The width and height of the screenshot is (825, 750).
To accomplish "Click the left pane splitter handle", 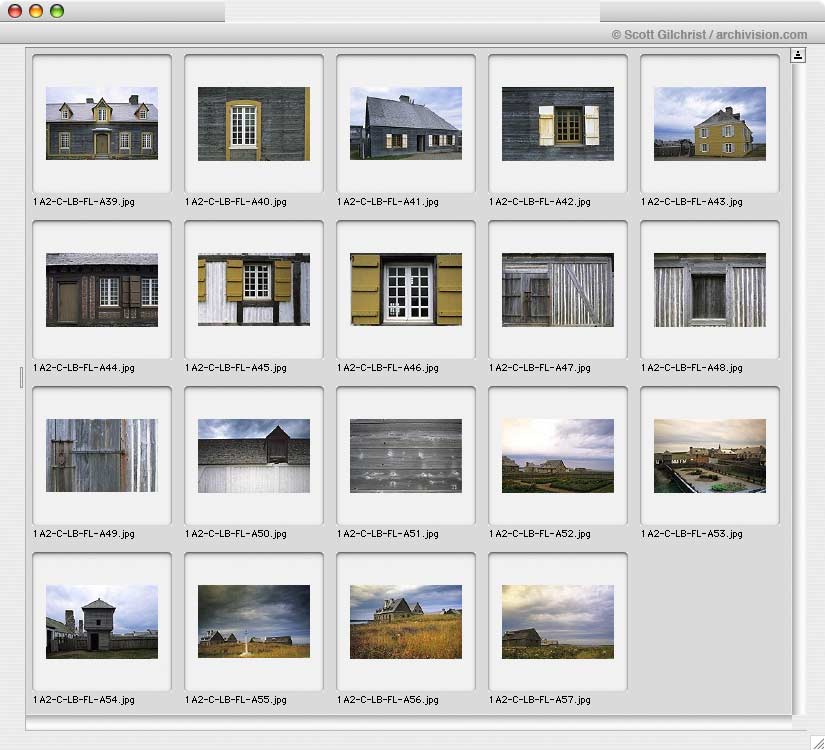I will 21,377.
